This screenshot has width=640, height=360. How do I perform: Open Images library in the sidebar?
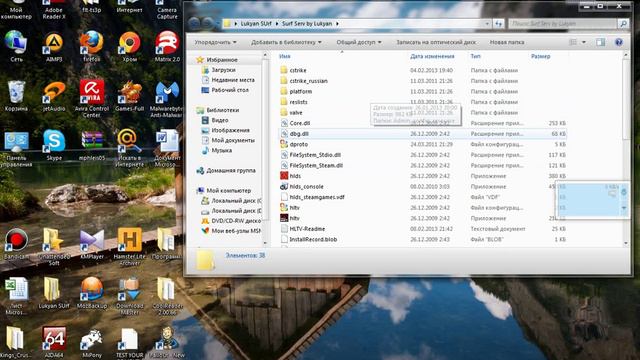(230, 130)
